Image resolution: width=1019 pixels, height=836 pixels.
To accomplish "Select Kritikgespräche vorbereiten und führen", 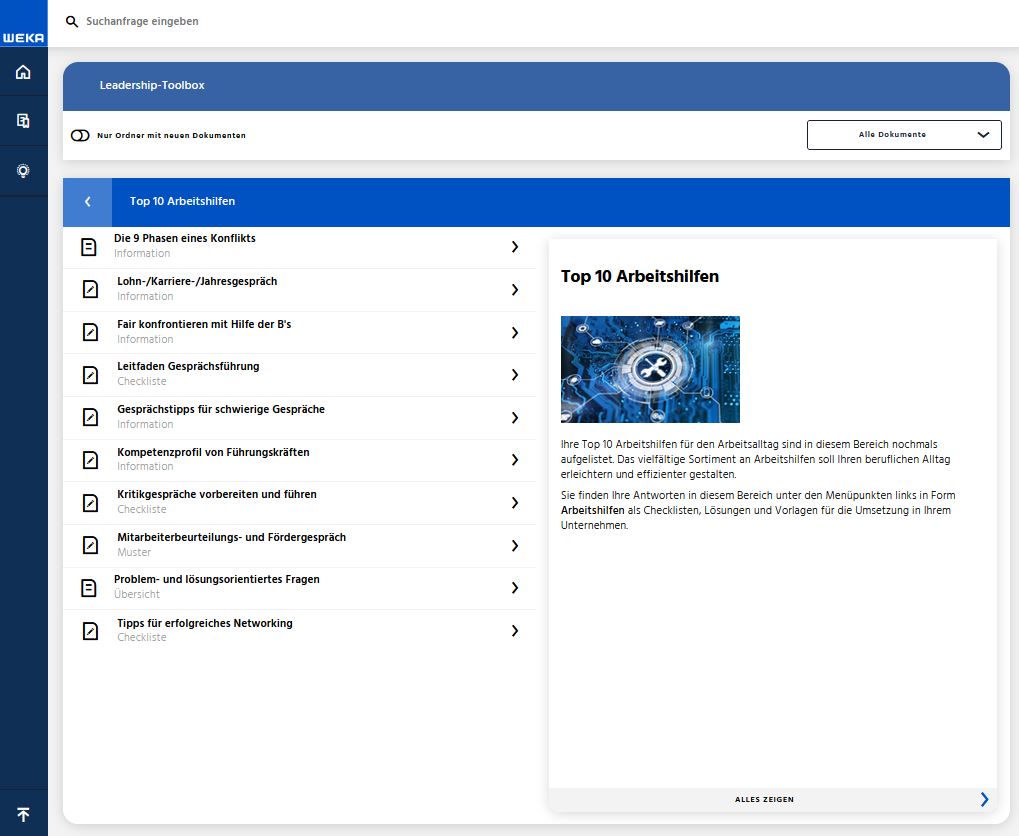I will (x=216, y=495).
